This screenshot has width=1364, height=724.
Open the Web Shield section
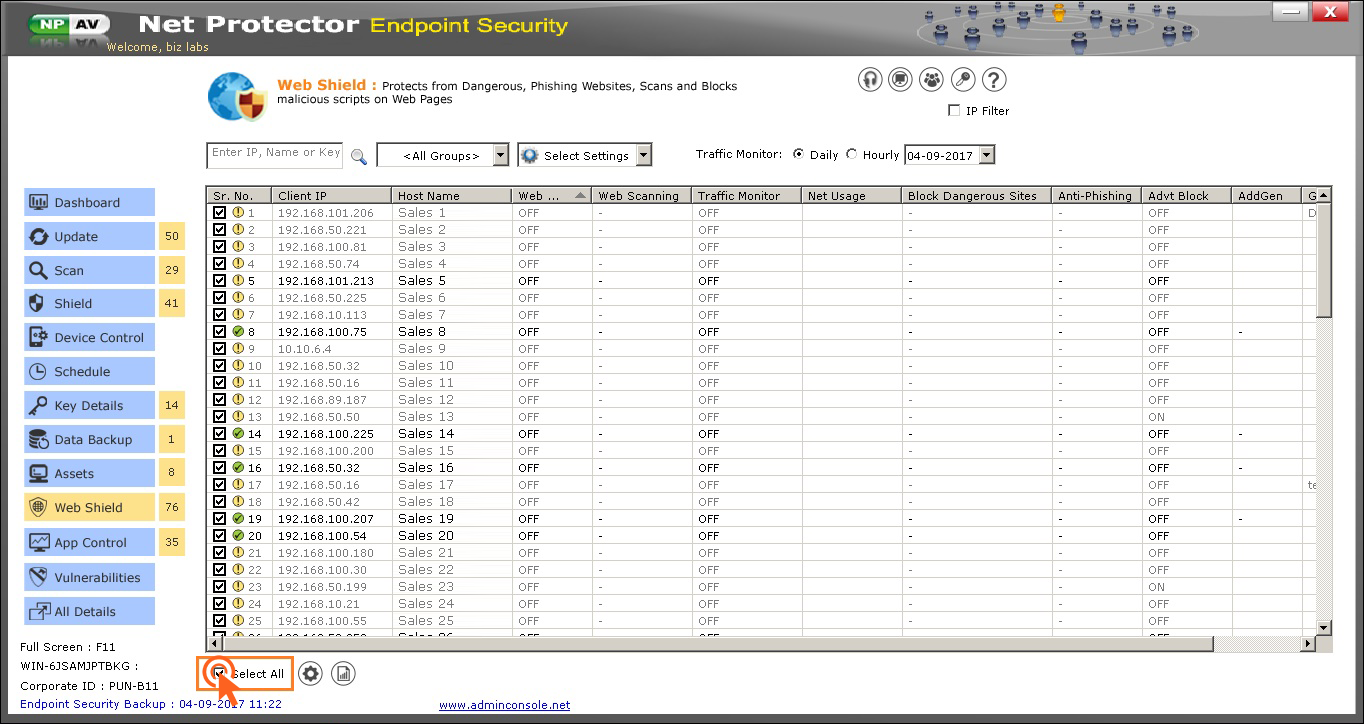pos(89,507)
